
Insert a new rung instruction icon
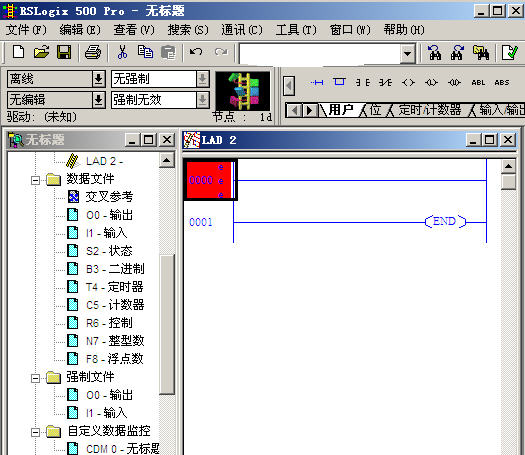coord(317,82)
